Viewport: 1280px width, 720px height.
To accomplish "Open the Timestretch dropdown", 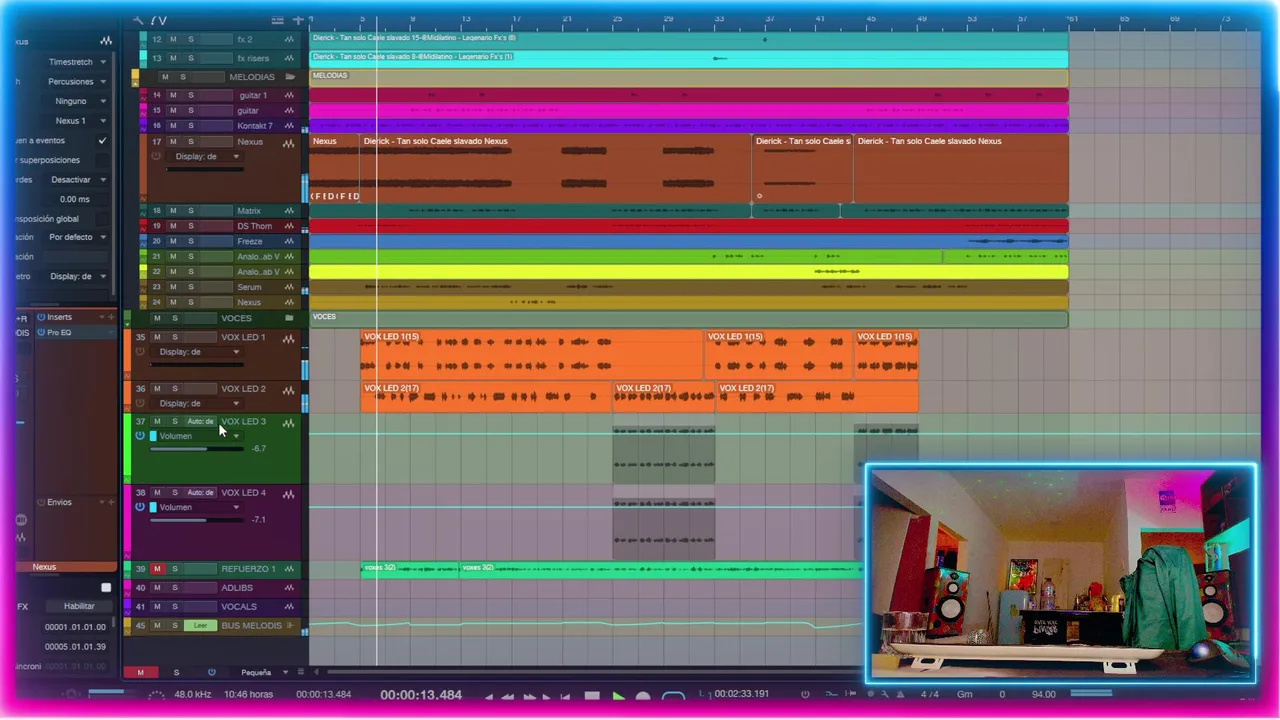I will point(77,62).
